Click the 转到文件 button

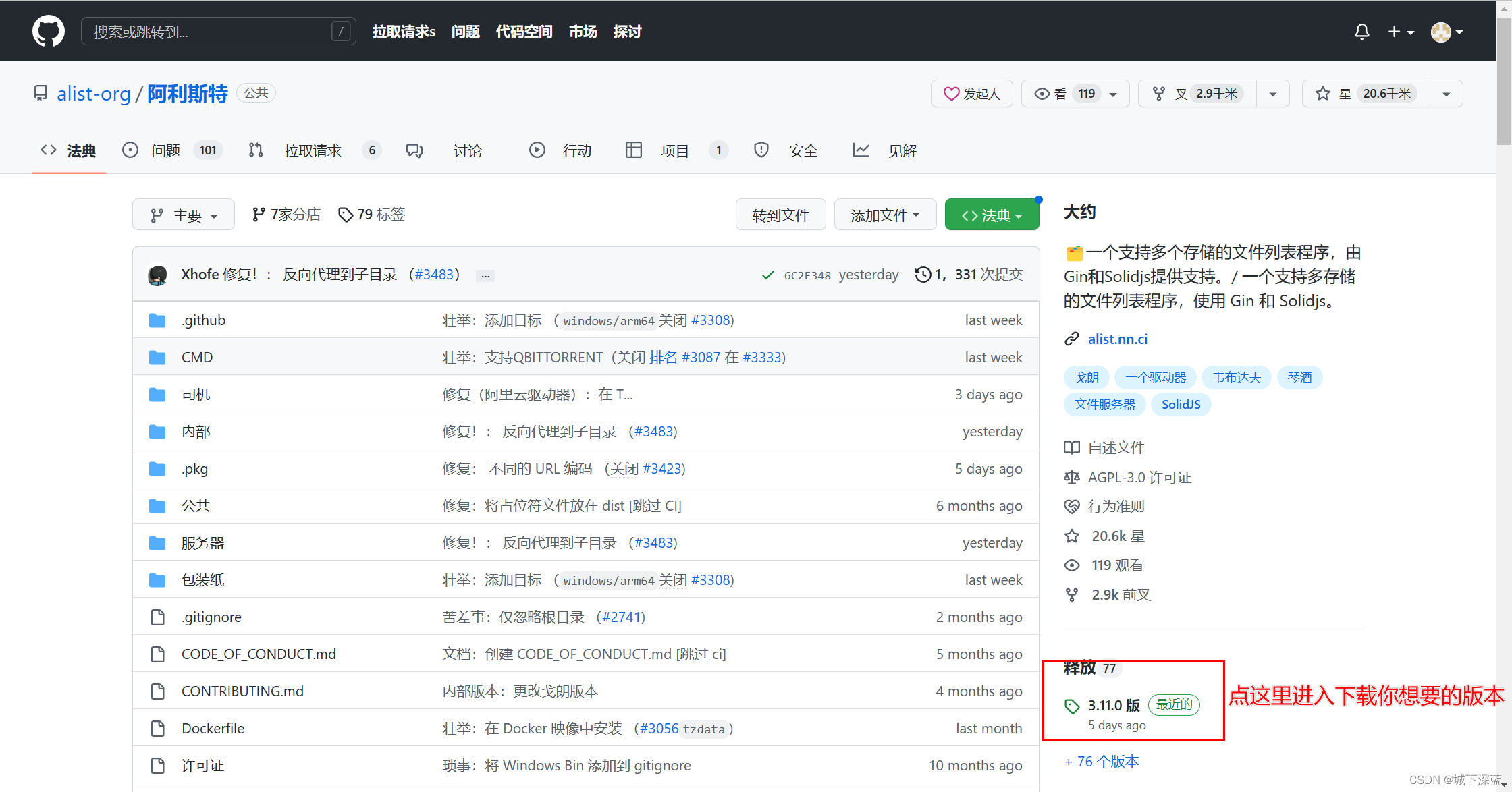(781, 215)
